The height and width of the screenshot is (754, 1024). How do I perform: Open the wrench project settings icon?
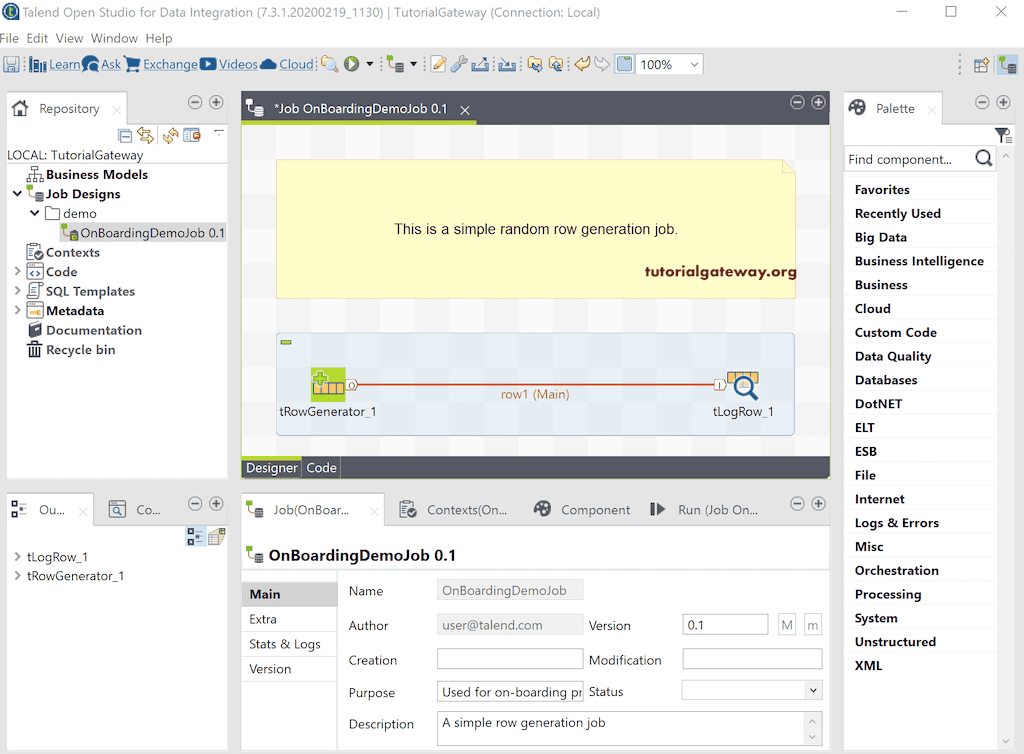pyautogui.click(x=459, y=64)
